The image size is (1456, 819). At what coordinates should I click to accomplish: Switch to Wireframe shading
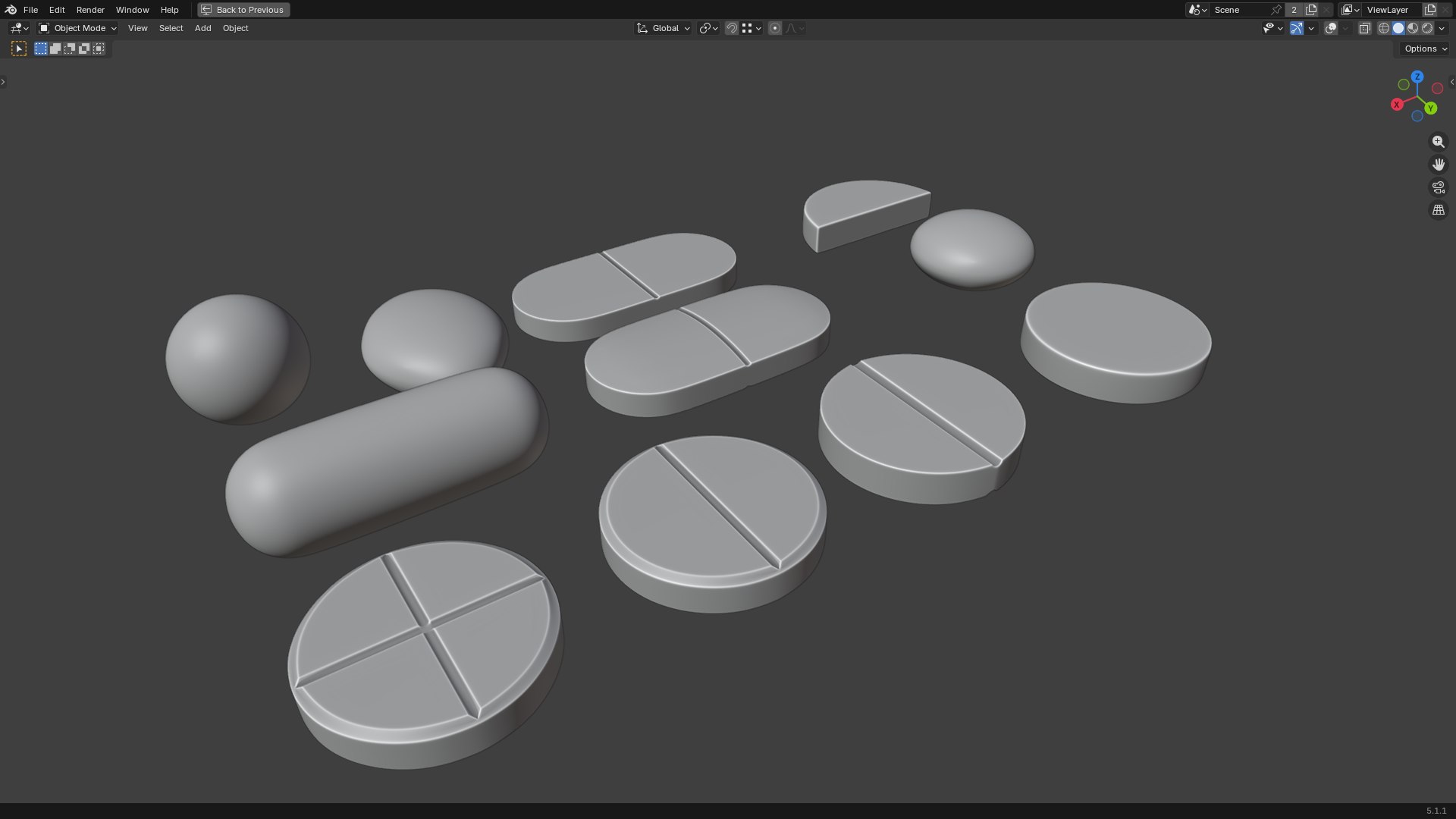1384,28
